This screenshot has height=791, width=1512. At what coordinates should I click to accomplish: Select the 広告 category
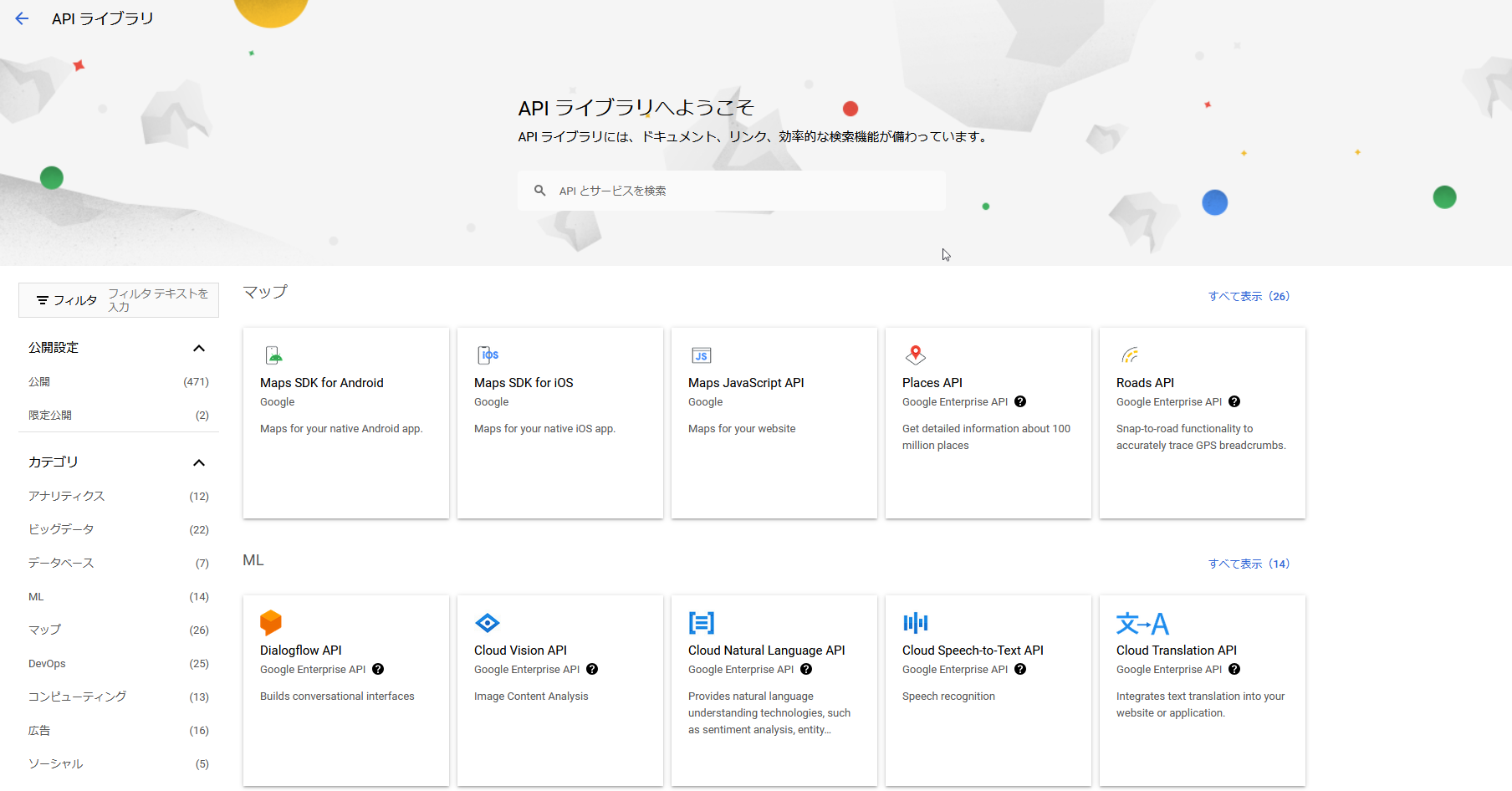119,730
